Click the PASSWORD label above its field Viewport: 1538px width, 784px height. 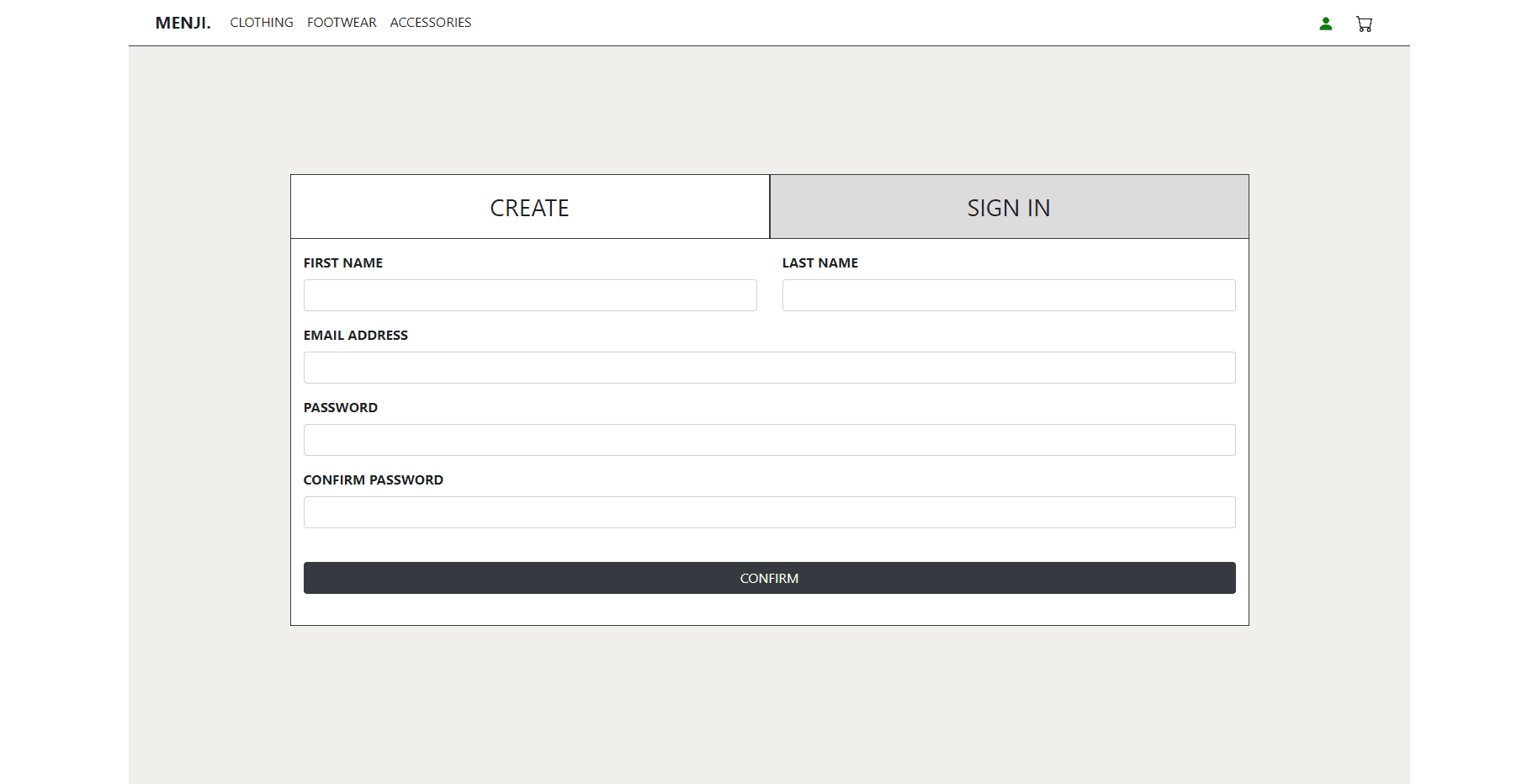click(x=340, y=408)
